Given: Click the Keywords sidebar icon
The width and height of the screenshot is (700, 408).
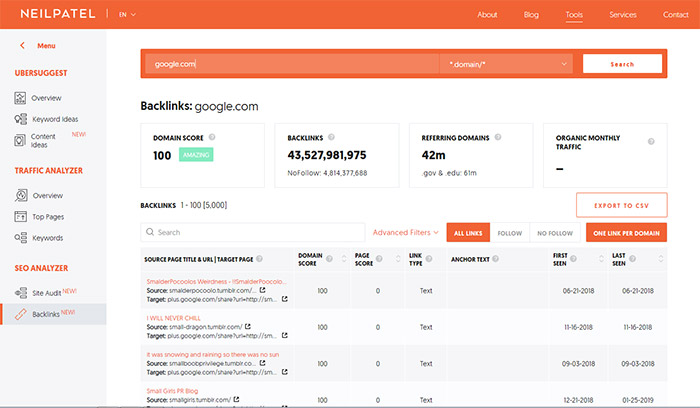Looking at the screenshot, I should click(21, 238).
